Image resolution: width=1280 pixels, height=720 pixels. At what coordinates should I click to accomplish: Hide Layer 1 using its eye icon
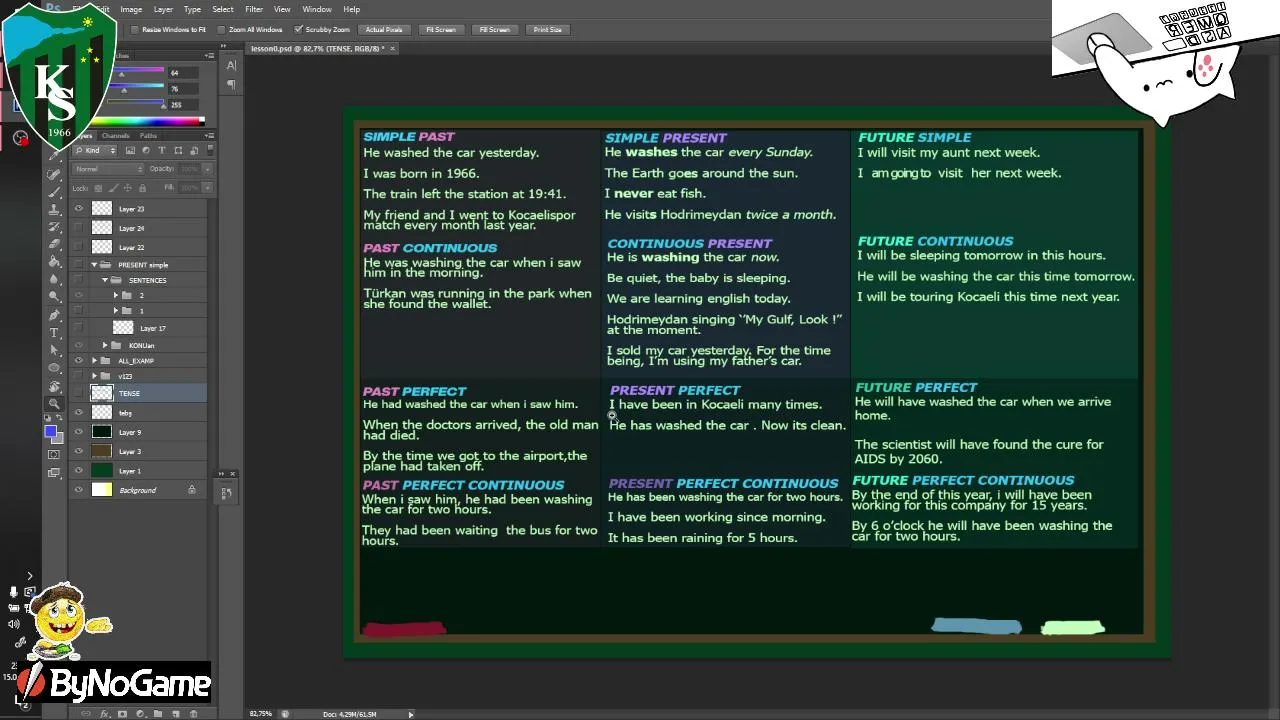point(79,471)
